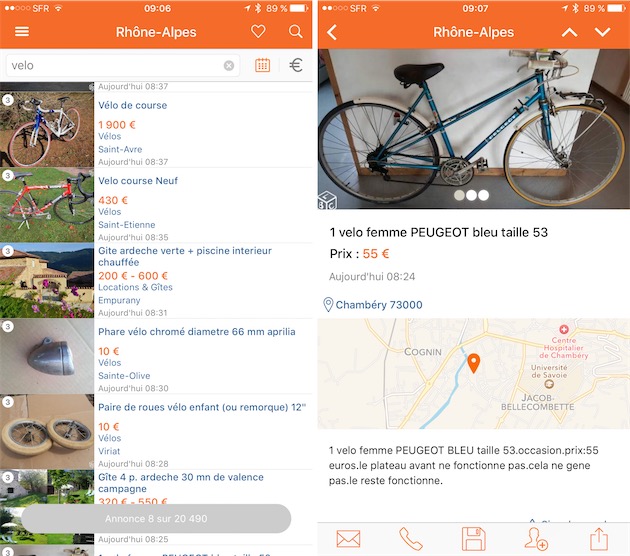Show previous ad with up chevron
Viewport: 630px width, 556px height.
[569, 32]
